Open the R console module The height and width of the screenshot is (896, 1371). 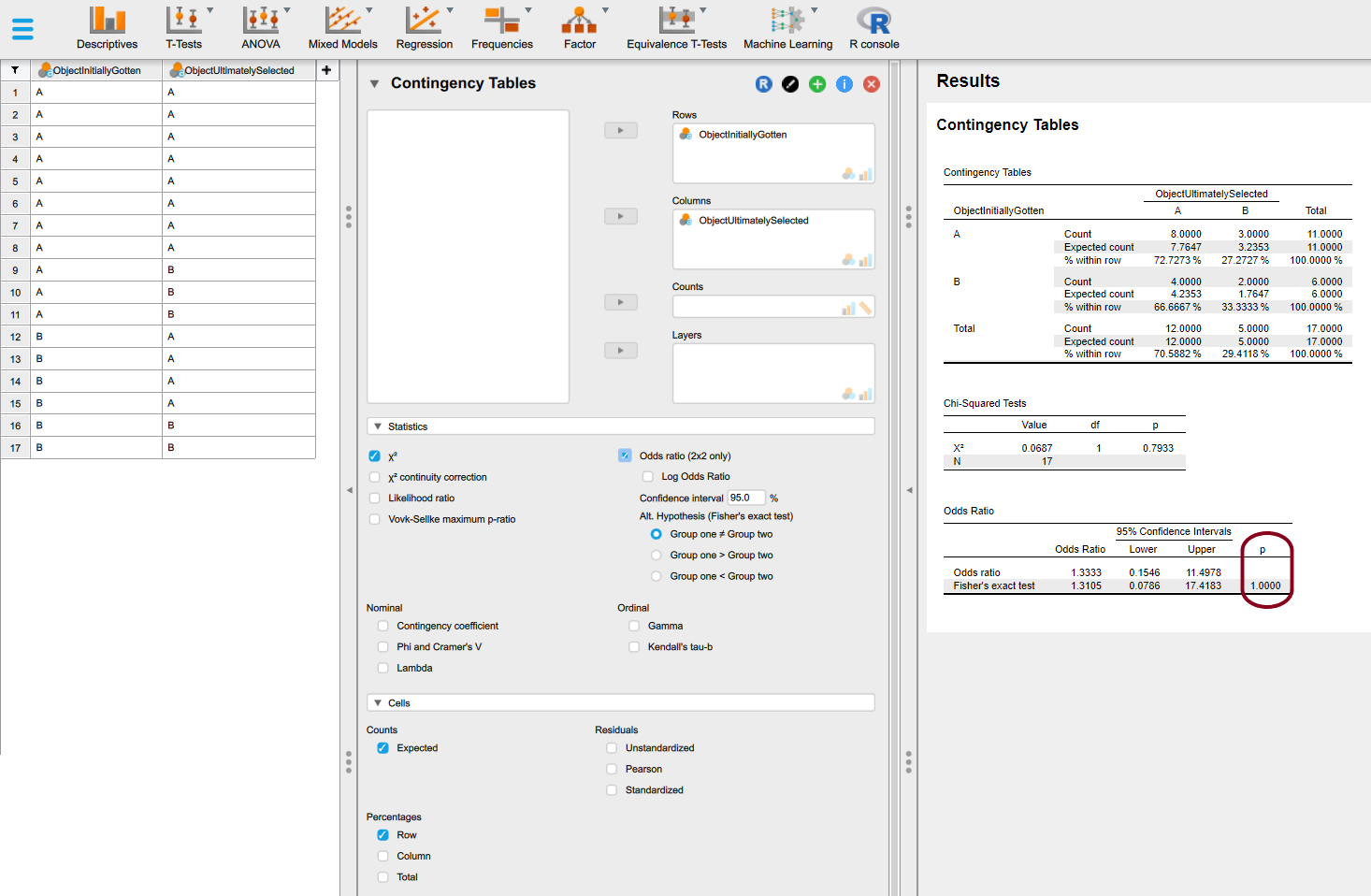click(x=874, y=28)
